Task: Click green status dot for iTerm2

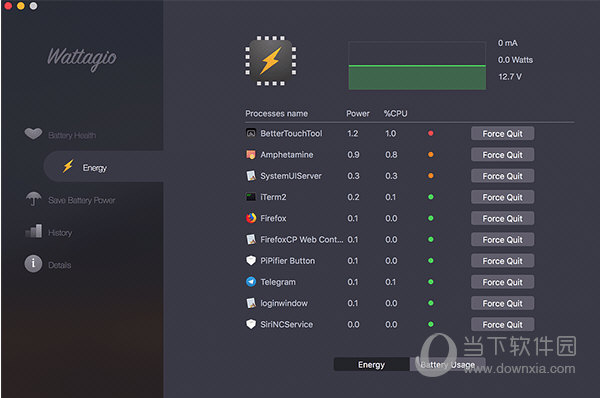Action: click(431, 197)
